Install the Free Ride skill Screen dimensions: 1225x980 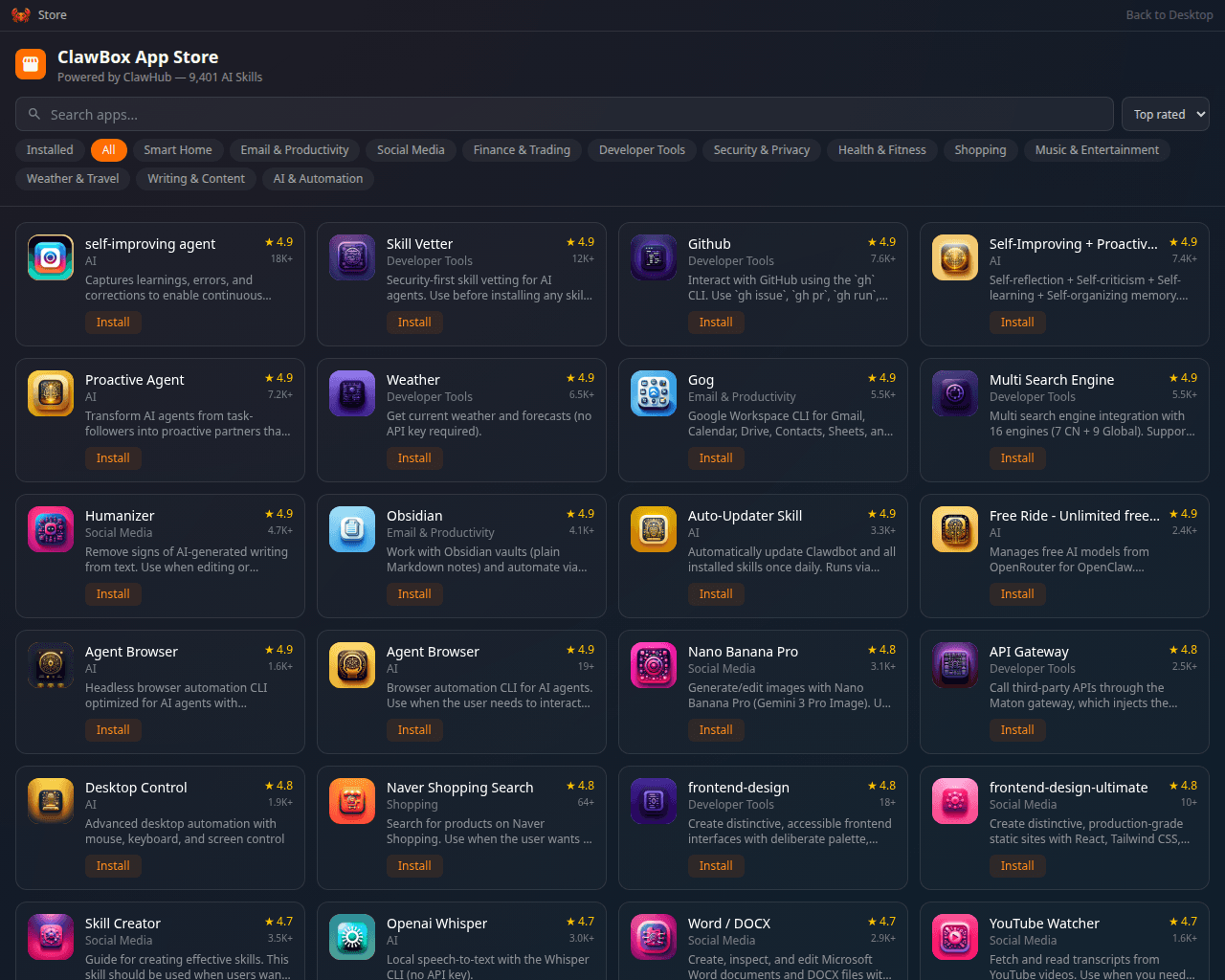click(x=1017, y=594)
